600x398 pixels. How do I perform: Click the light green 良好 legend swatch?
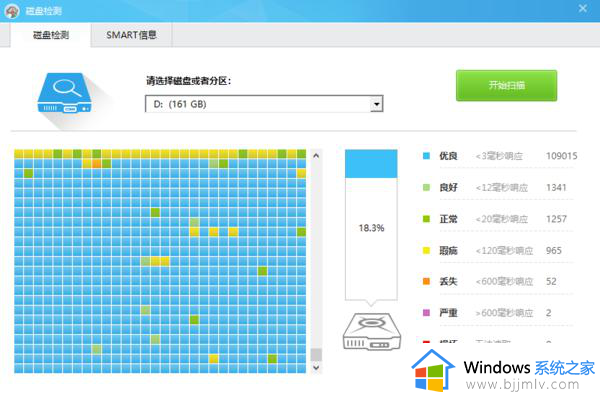click(426, 187)
